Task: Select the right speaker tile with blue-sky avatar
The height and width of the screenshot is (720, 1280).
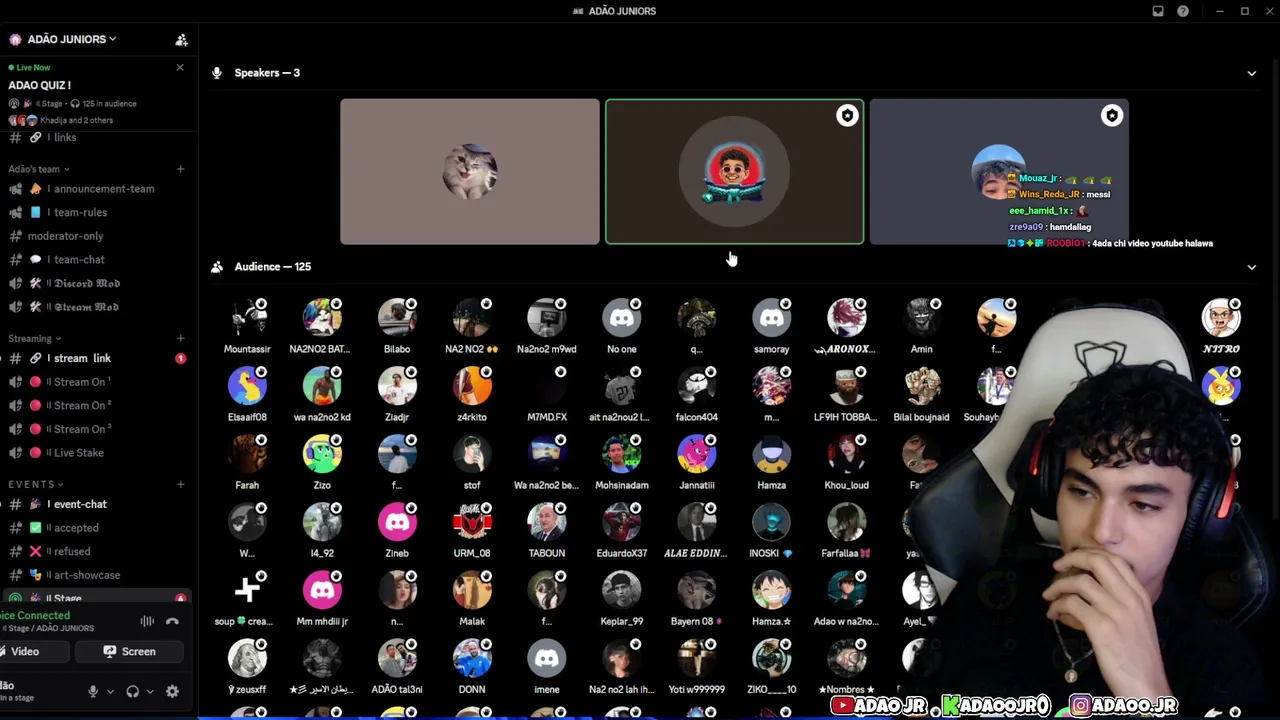Action: (999, 171)
